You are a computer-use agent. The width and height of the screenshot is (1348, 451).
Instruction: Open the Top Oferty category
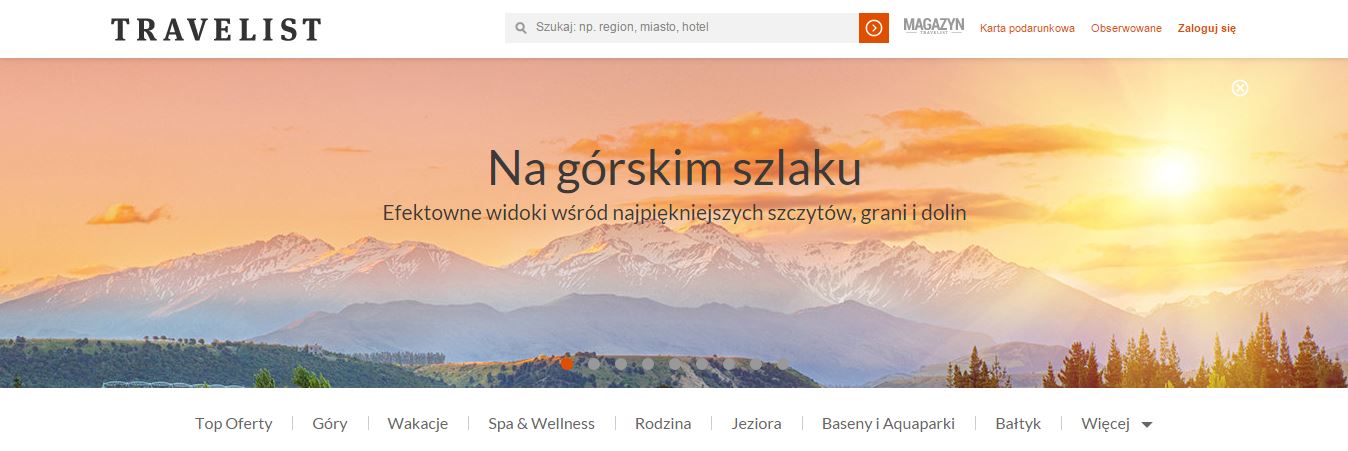(x=233, y=424)
